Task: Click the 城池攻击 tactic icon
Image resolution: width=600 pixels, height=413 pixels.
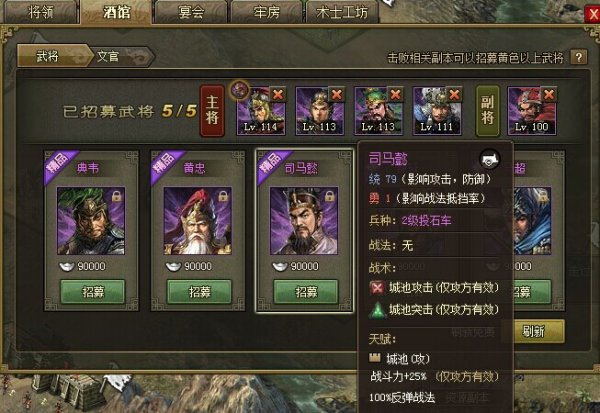Action: [x=377, y=288]
